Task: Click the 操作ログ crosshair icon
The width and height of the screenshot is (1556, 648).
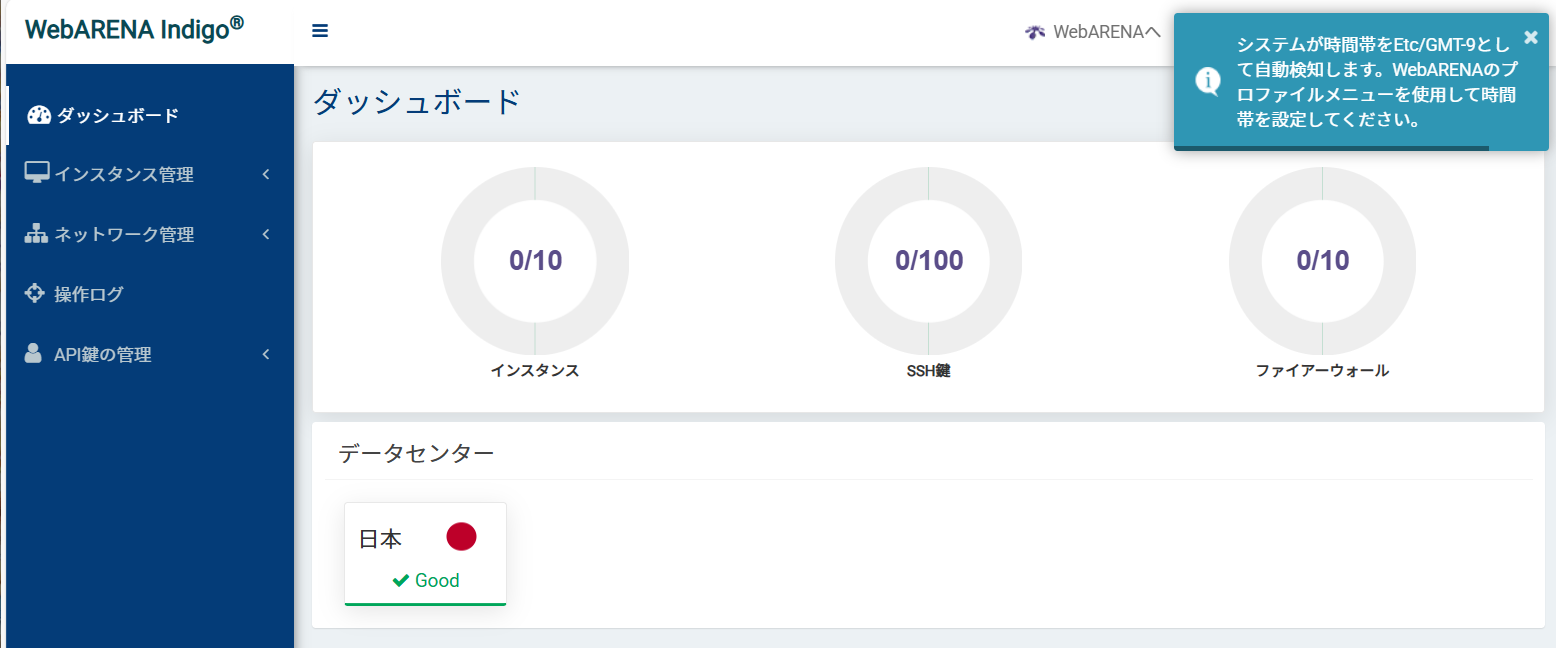Action: point(35,293)
